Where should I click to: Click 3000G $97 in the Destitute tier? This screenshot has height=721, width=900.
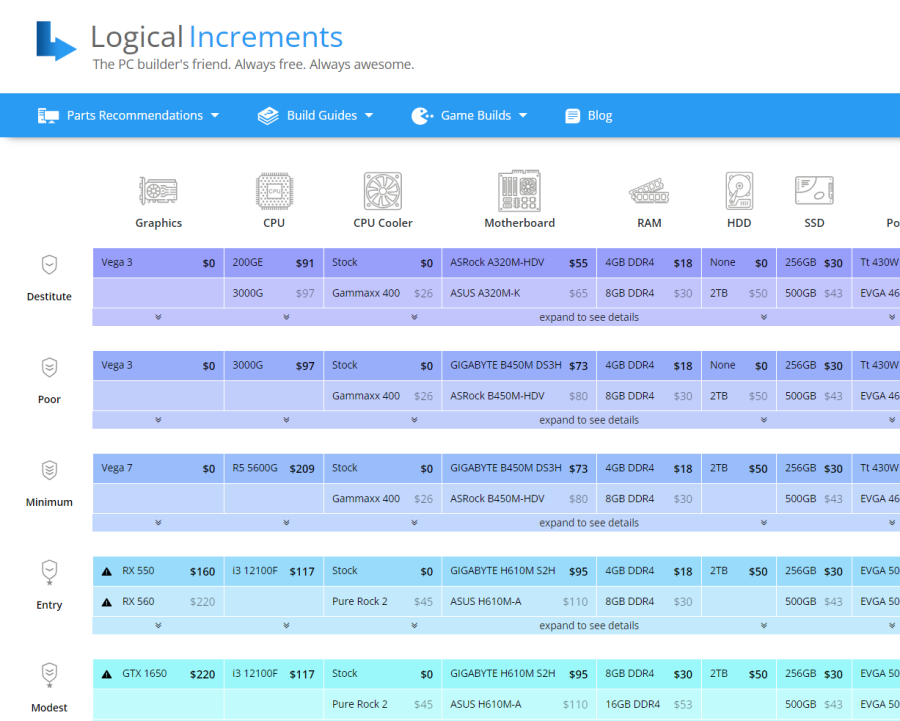click(274, 293)
